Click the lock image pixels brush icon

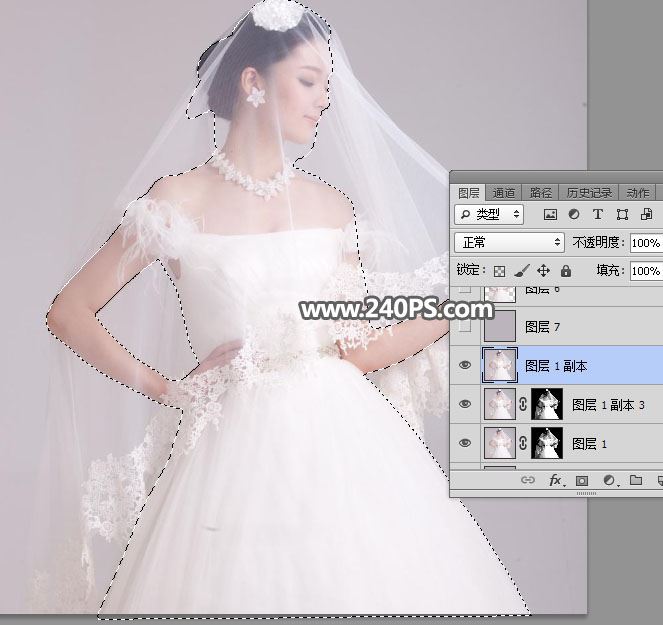pos(521,271)
